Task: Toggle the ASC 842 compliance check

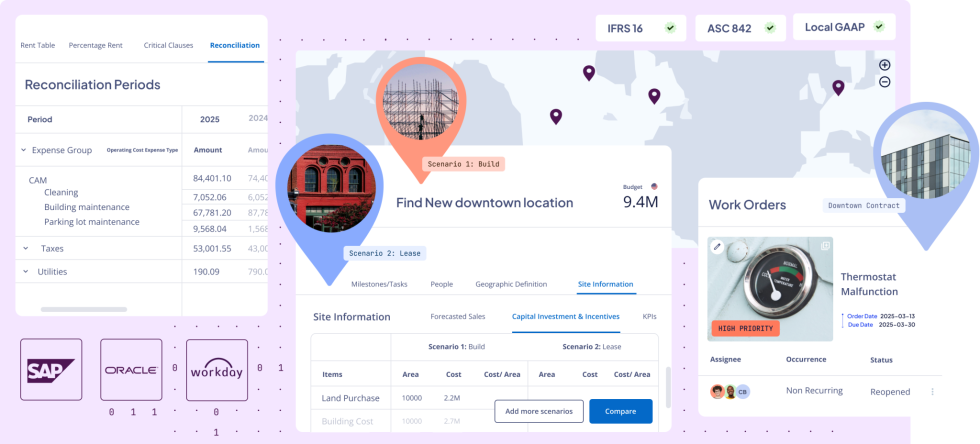Action: (769, 28)
